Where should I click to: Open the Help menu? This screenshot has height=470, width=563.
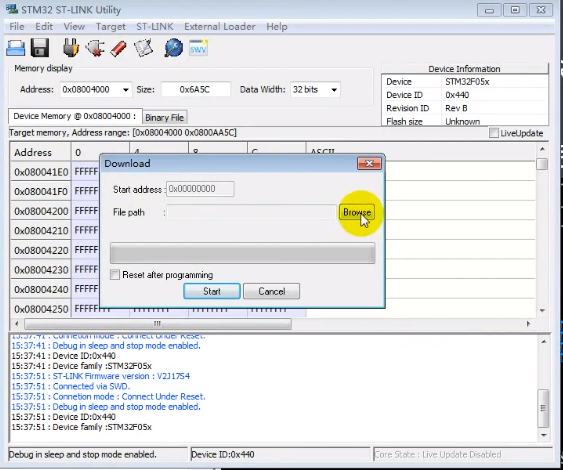[x=276, y=27]
